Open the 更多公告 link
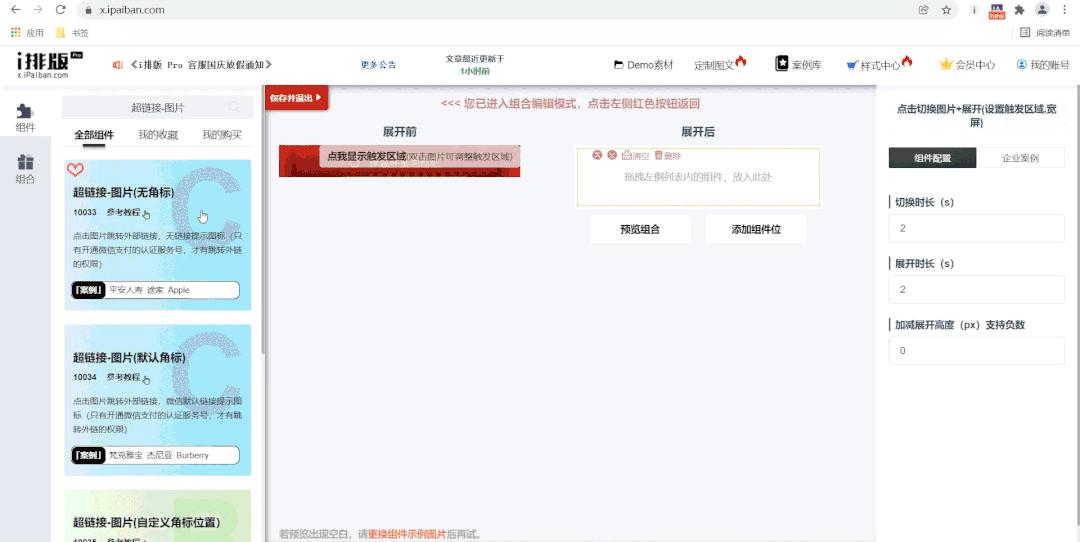The width and height of the screenshot is (1080, 542). click(378, 65)
